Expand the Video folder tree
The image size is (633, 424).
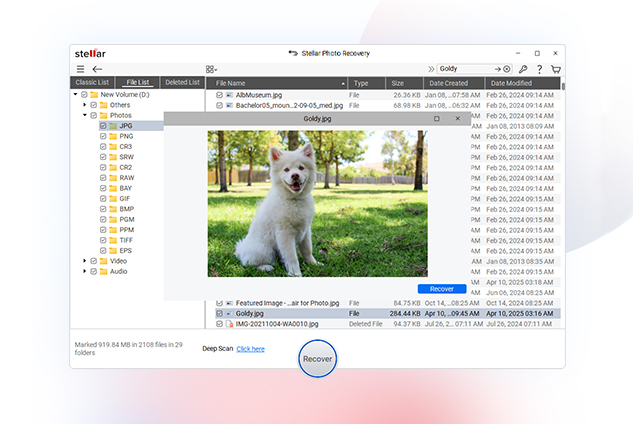85,261
